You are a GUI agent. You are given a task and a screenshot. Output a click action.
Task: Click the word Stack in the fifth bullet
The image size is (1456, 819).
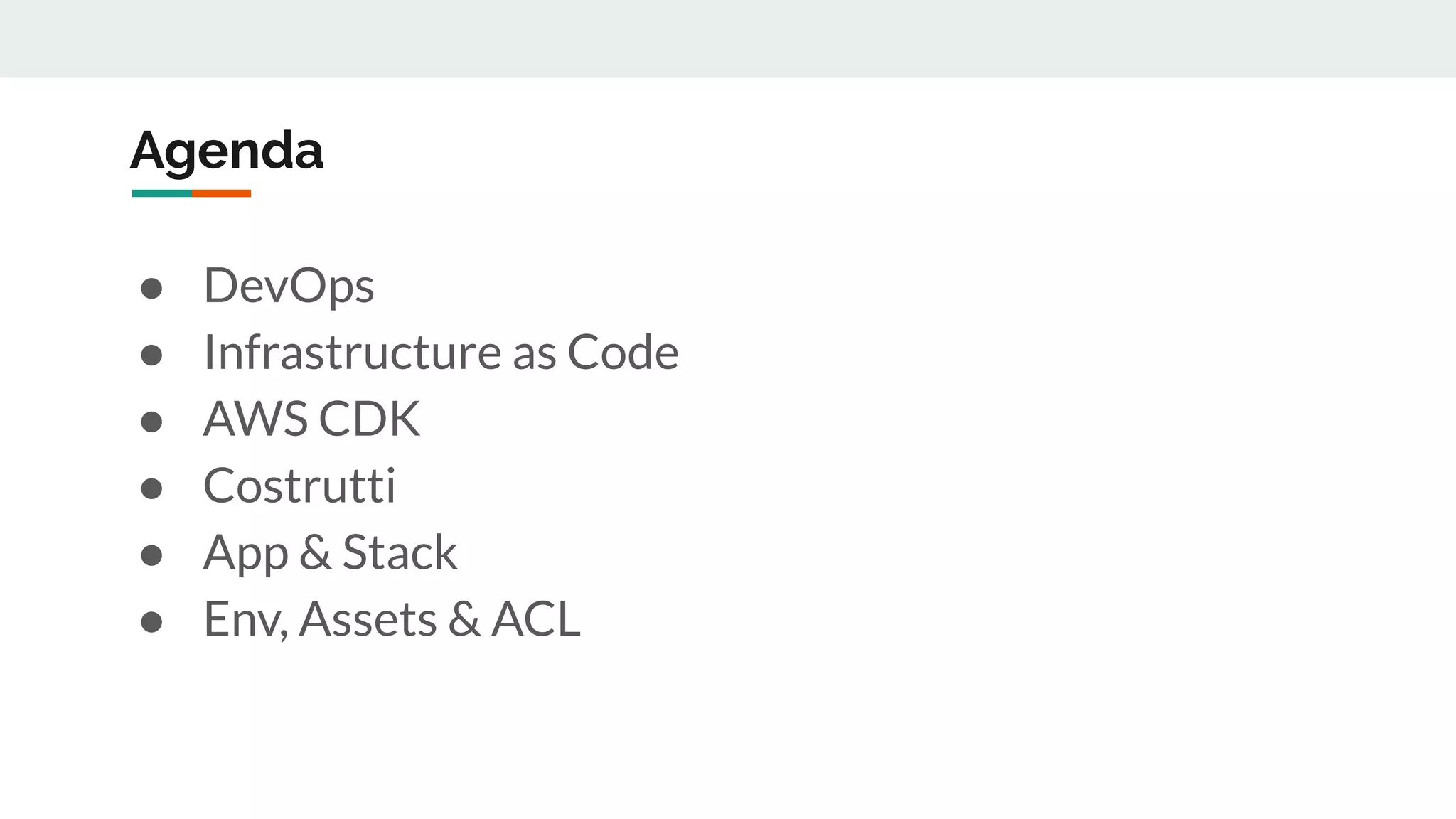coord(400,552)
